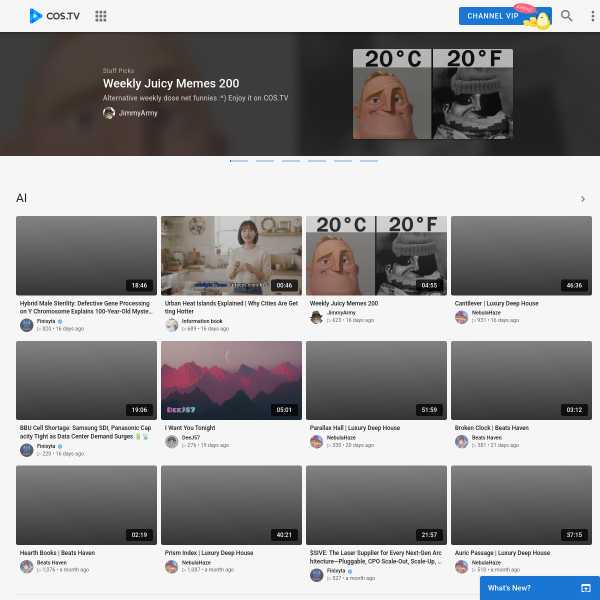Click the search magnifier icon
Viewport: 600px width, 600px height.
click(566, 16)
